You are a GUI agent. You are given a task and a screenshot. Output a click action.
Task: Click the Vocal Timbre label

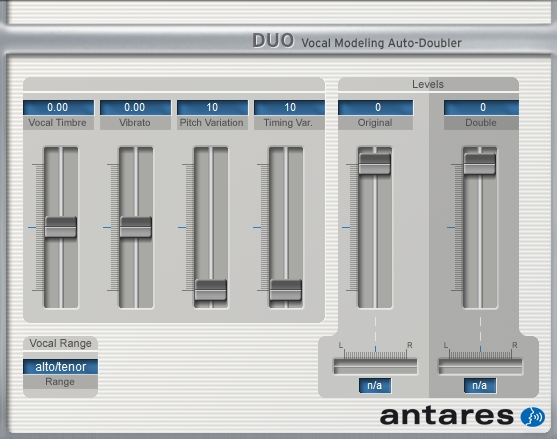click(x=58, y=123)
